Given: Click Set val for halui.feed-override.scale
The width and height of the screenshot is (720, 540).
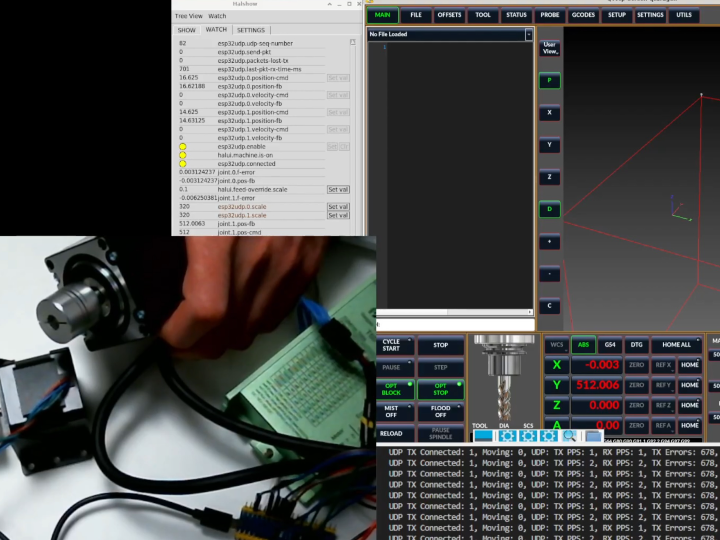Looking at the screenshot, I should (x=338, y=189).
